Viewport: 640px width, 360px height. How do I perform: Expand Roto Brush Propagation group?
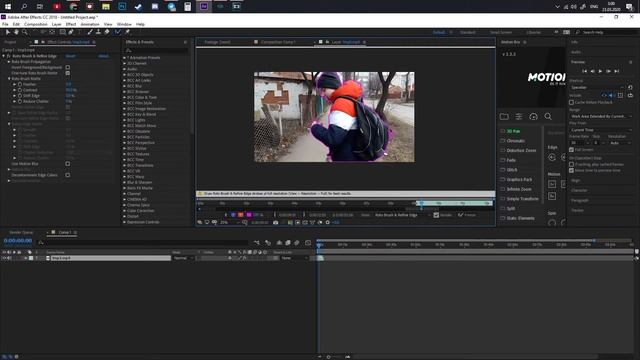[x=9, y=62]
